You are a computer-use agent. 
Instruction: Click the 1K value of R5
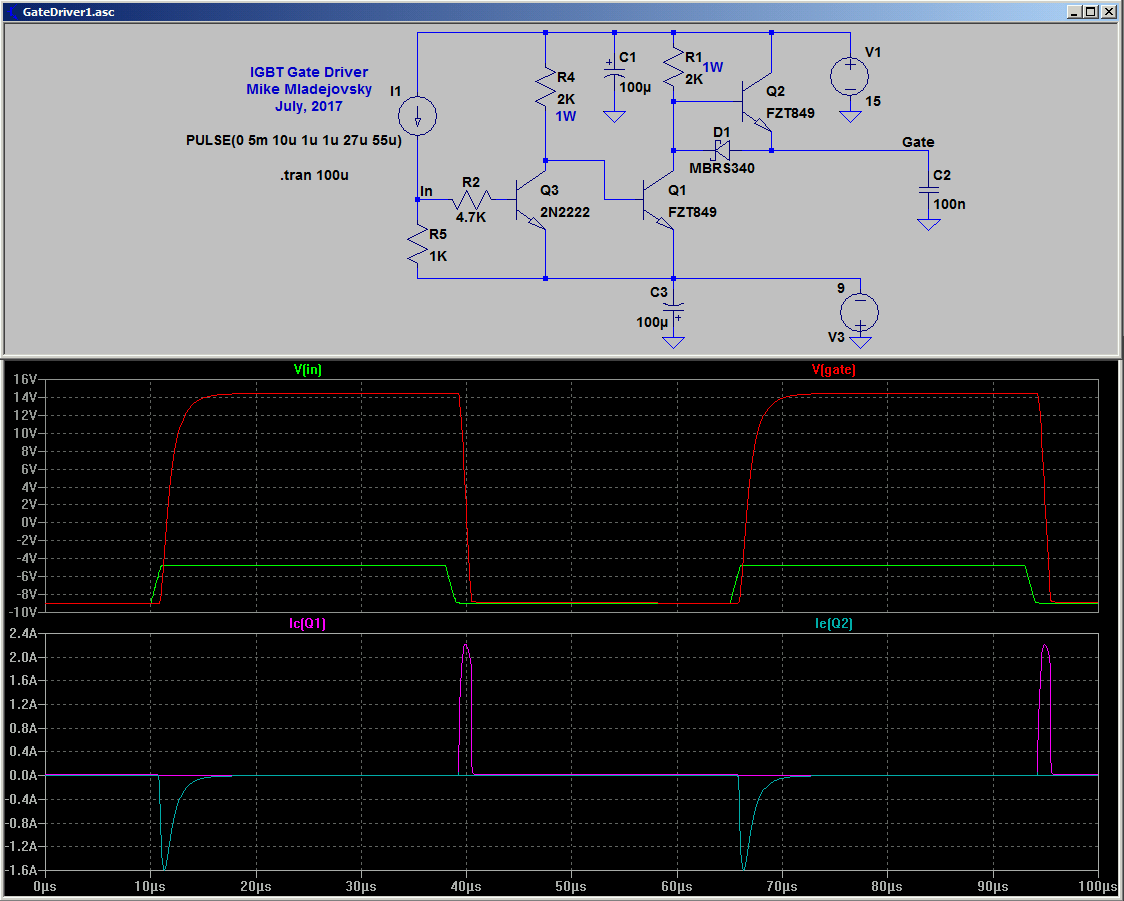(438, 257)
